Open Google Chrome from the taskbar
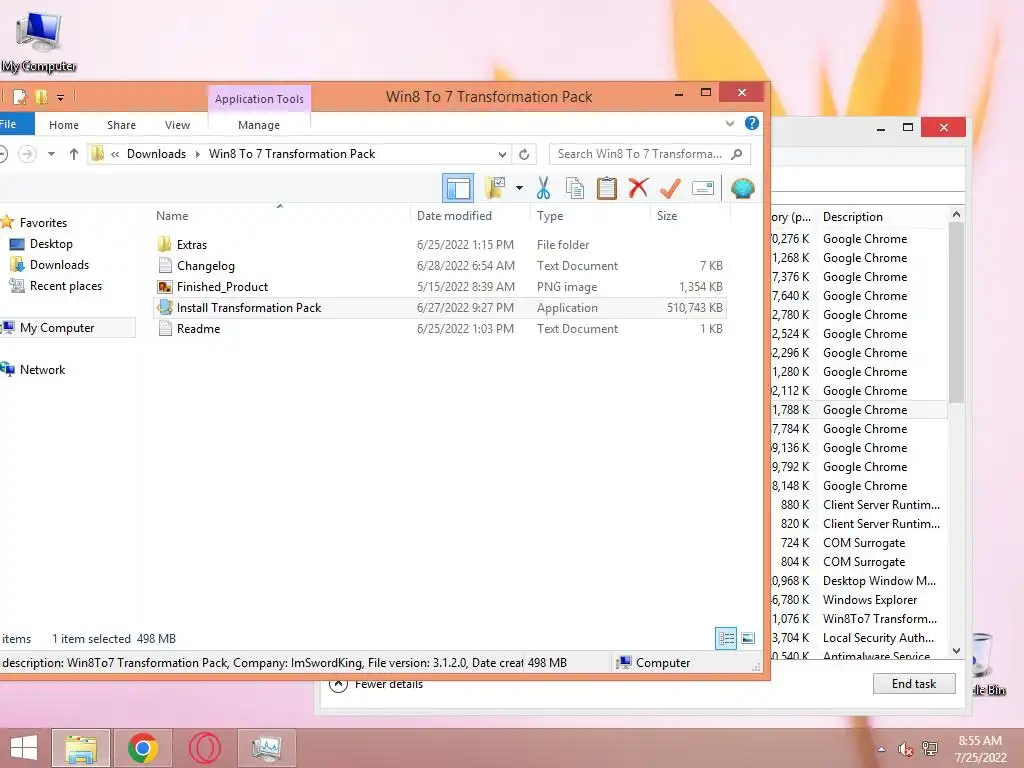Screen dimensions: 1024x768 143,748
